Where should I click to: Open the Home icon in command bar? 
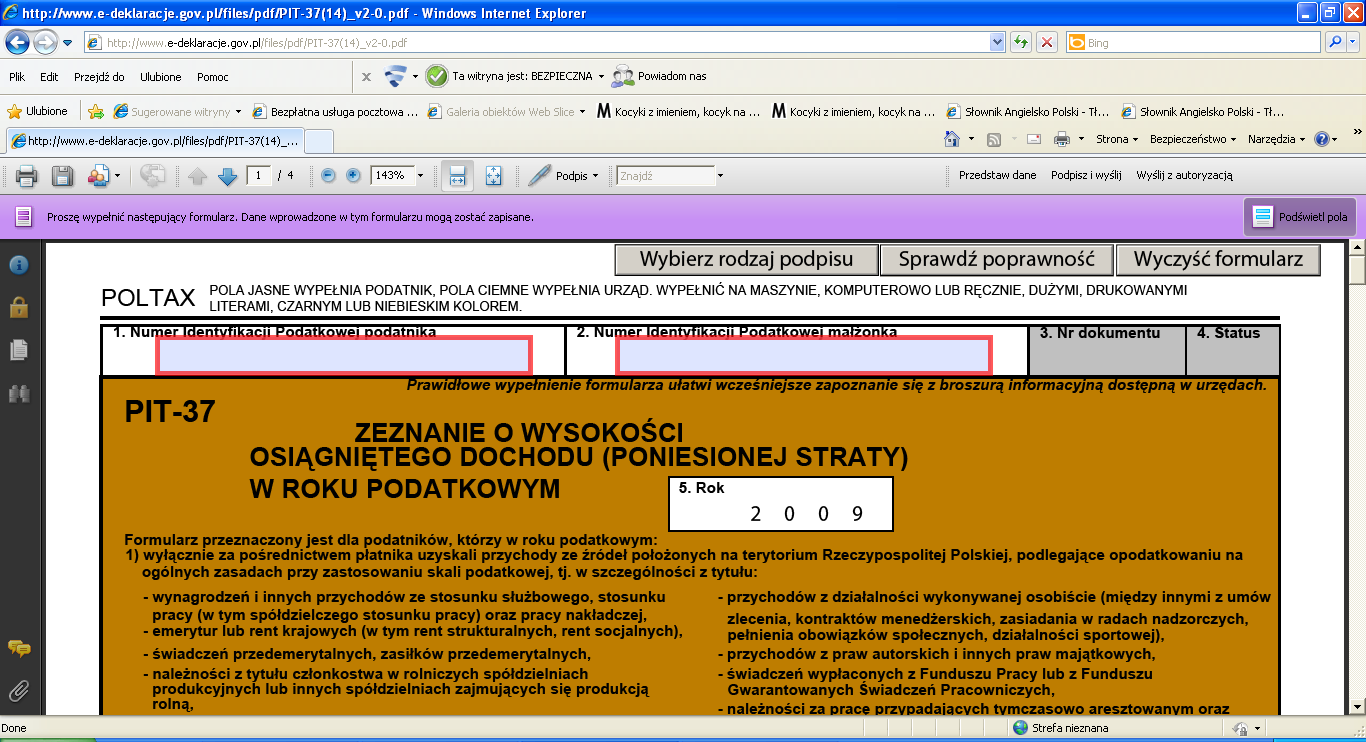point(952,139)
